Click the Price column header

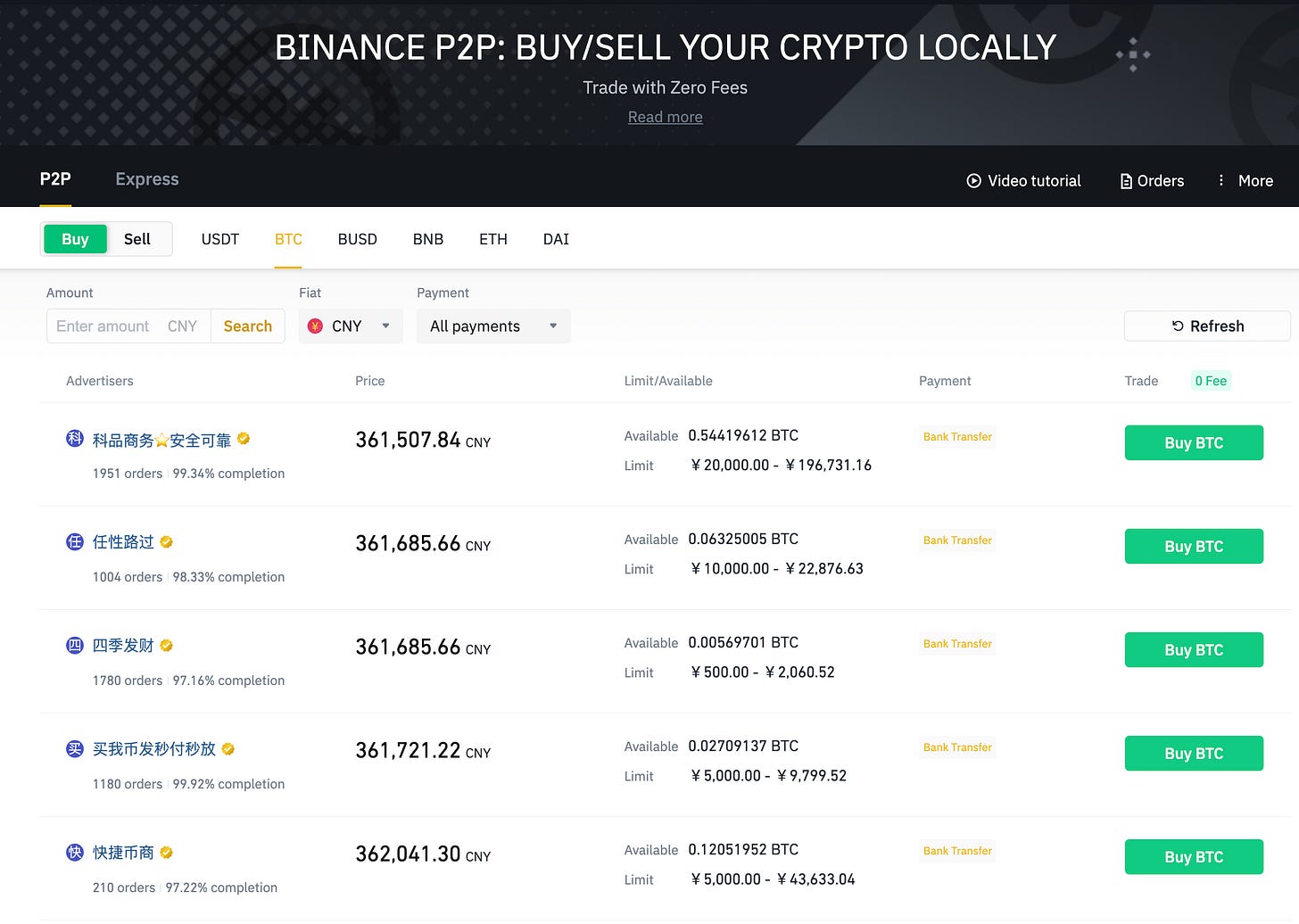click(370, 381)
